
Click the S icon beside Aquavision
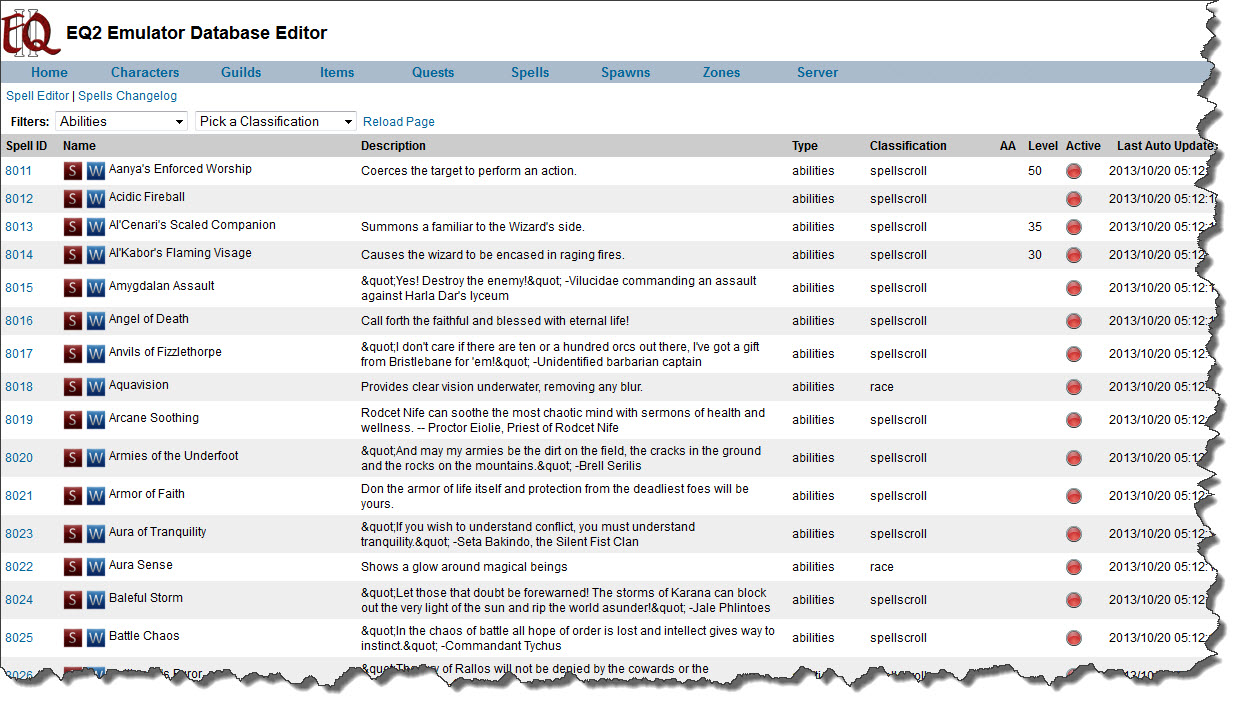click(x=73, y=387)
